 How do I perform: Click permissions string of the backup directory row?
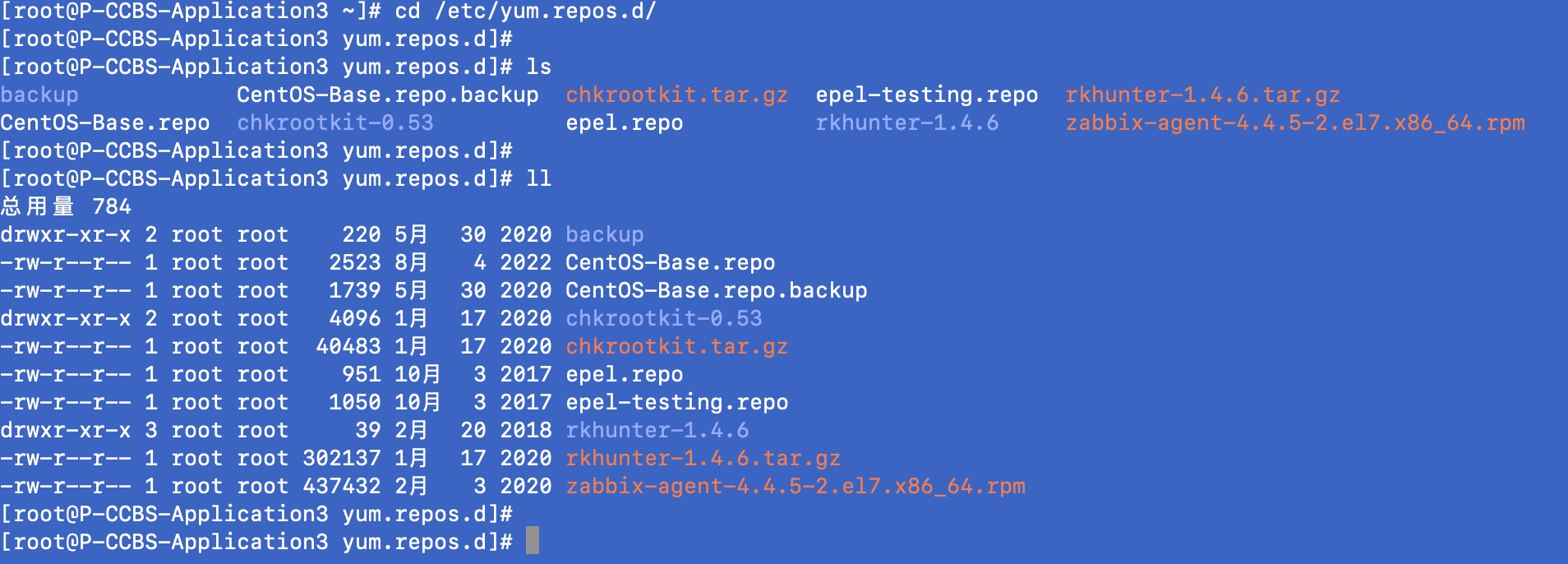click(66, 234)
